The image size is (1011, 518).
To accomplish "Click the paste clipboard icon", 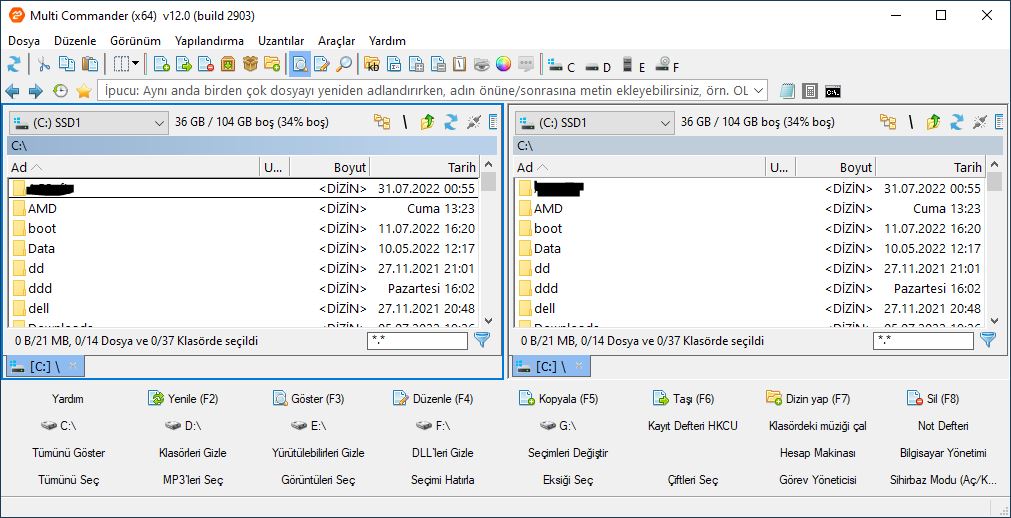I will coord(91,64).
